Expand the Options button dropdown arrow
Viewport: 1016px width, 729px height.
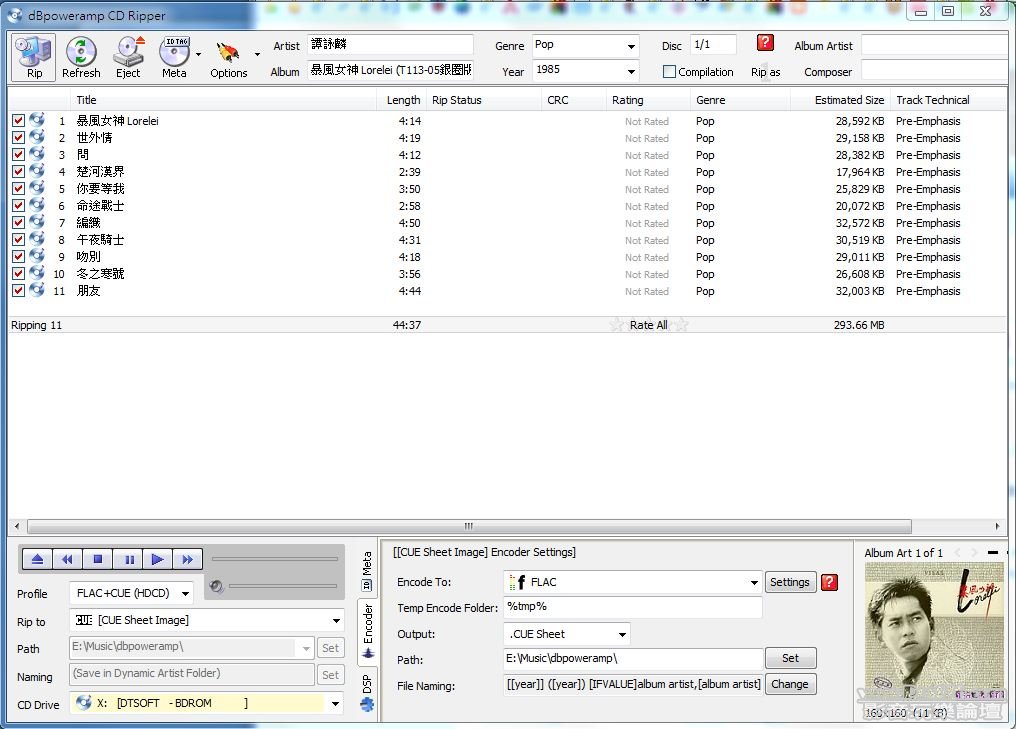click(257, 54)
